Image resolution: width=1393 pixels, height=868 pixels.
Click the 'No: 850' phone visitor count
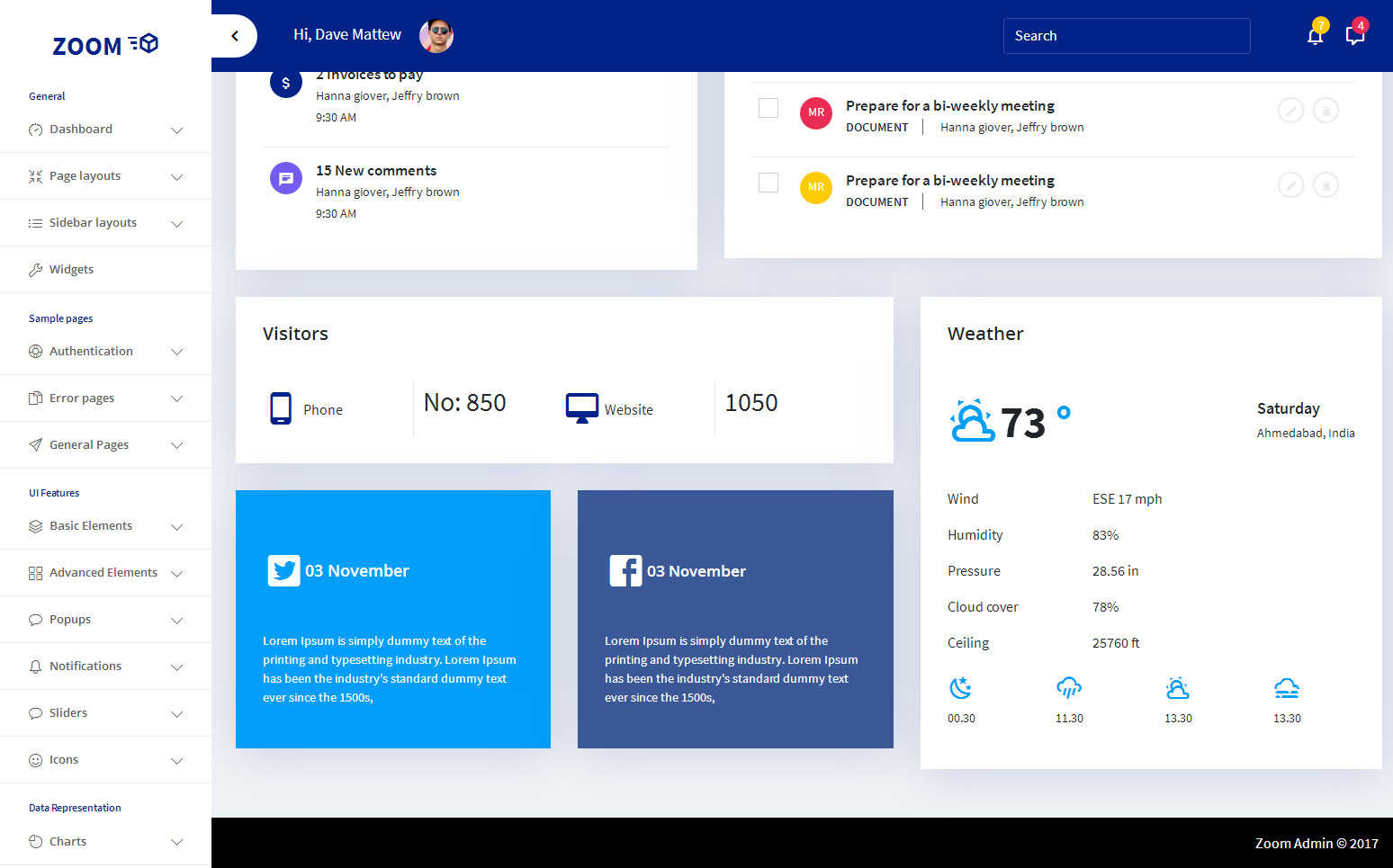click(x=464, y=403)
